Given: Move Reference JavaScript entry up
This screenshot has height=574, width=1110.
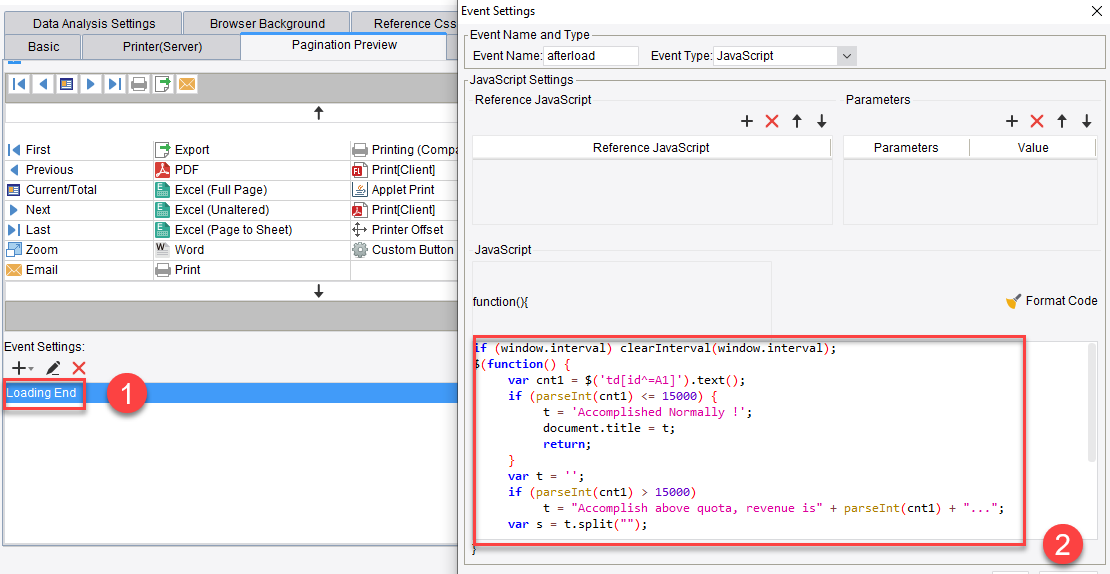Looking at the screenshot, I should [x=796, y=122].
